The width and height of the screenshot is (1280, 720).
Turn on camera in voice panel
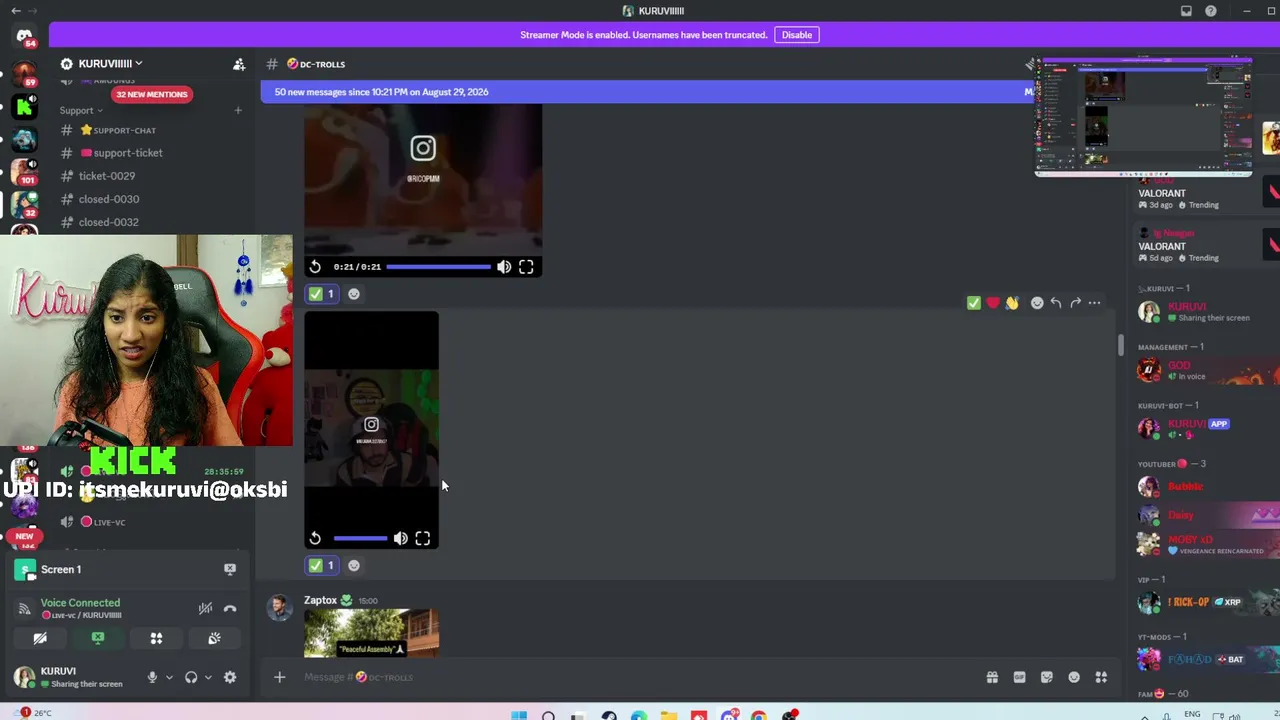point(40,638)
